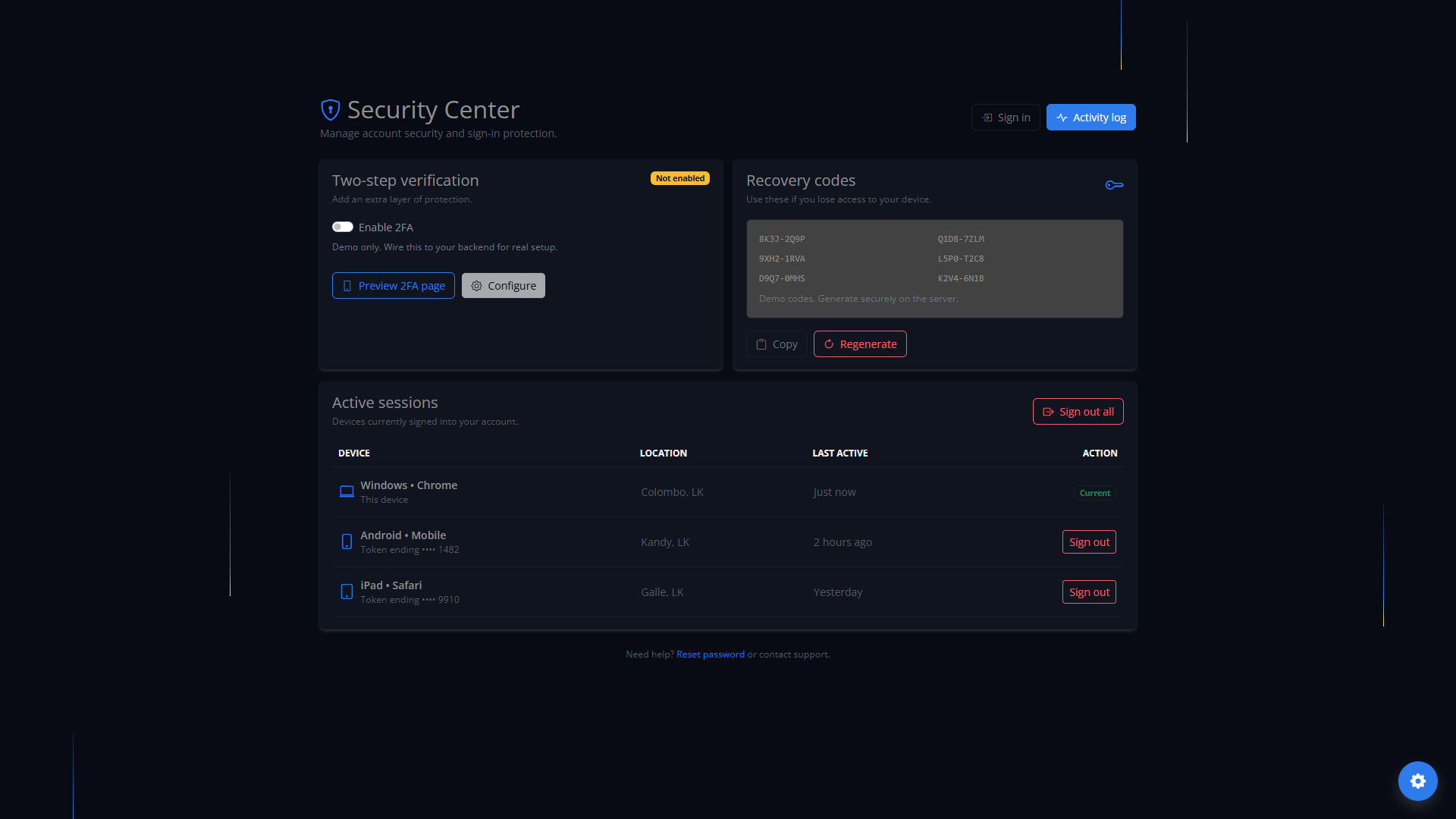Image resolution: width=1456 pixels, height=819 pixels.
Task: Open the floating settings gear button
Action: [x=1417, y=781]
